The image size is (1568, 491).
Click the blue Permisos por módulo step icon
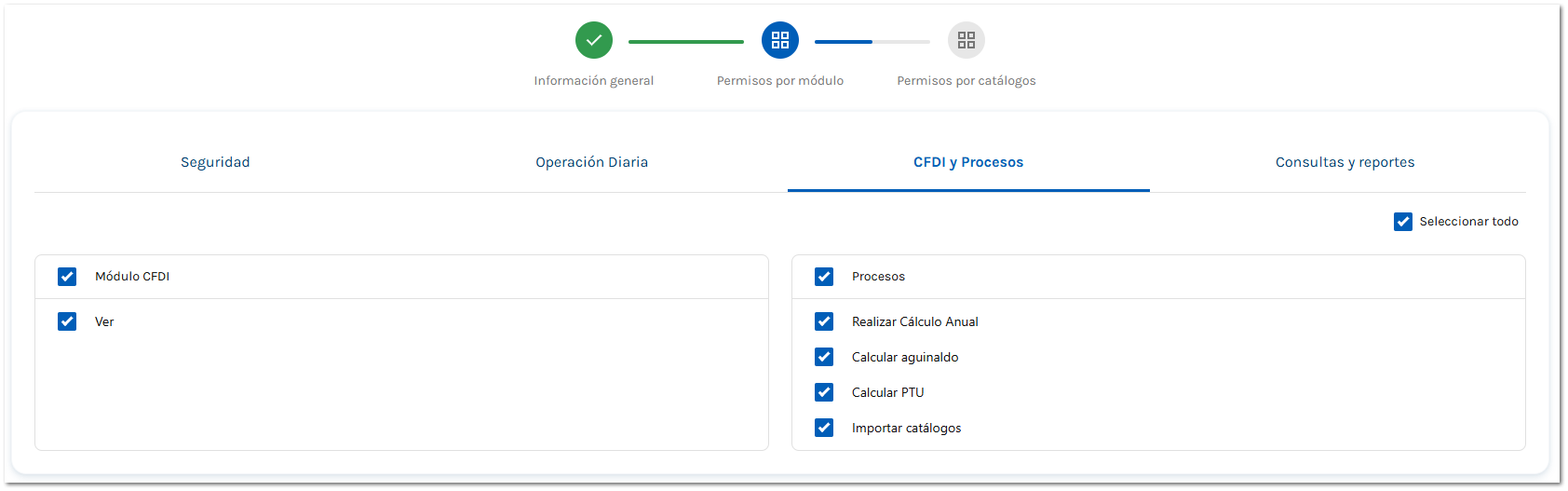[x=780, y=40]
